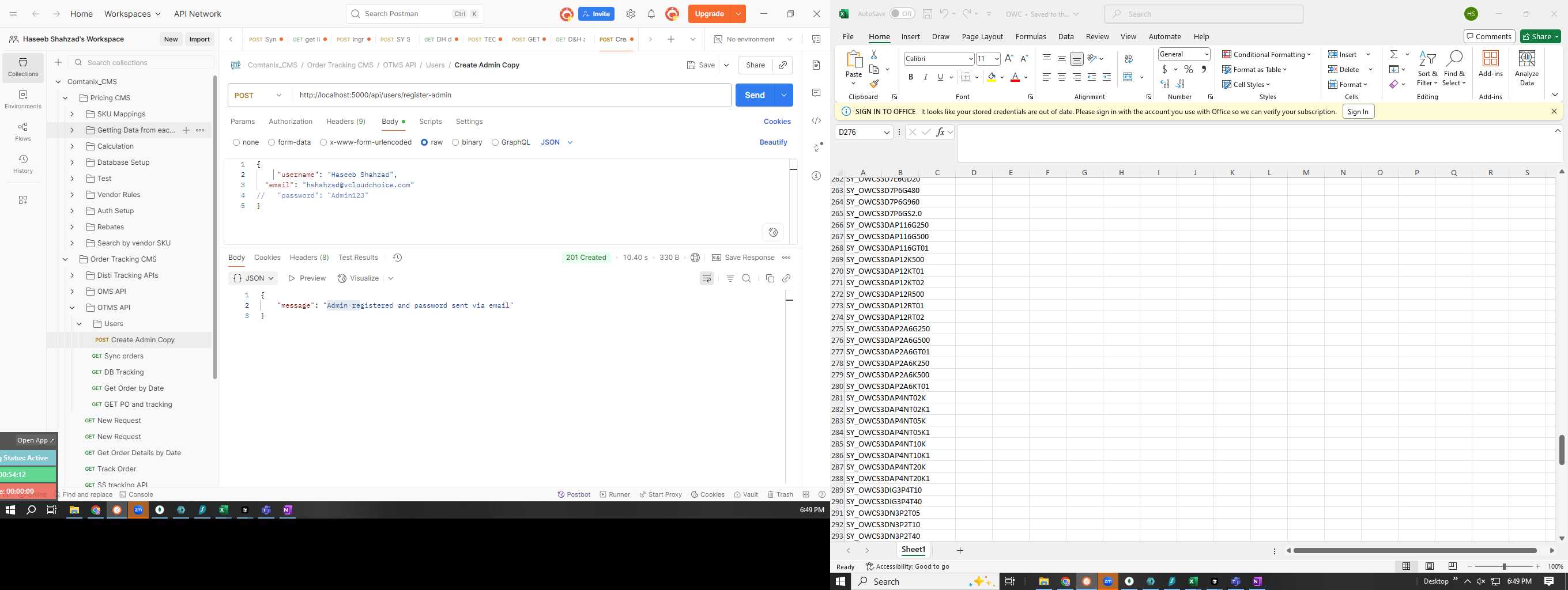Open request comments icon in right sidebar

point(816,92)
